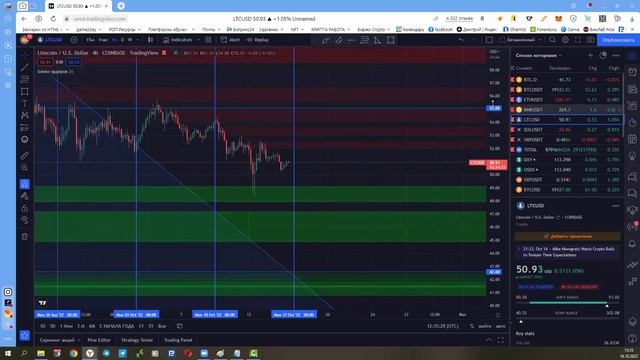640x360 pixels.
Task: Open the watchlist three-dots menu
Action: (x=616, y=55)
